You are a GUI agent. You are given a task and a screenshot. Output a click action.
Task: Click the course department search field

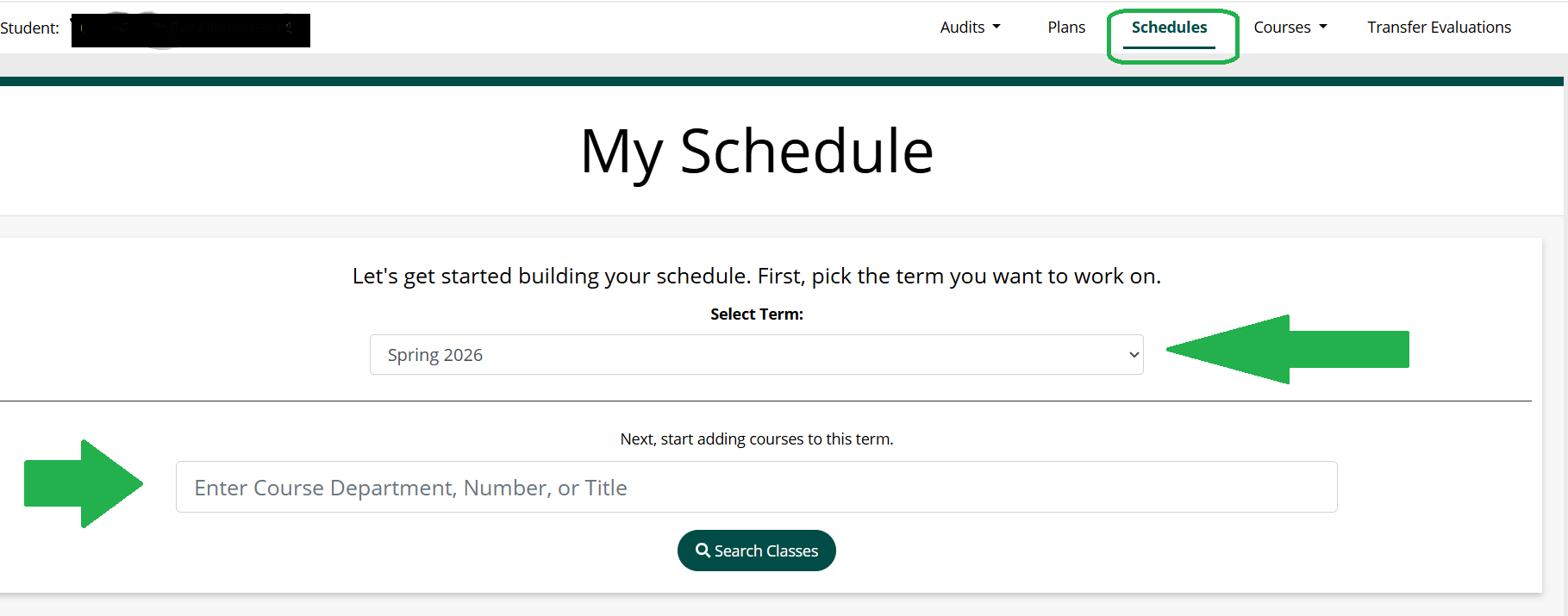point(756,487)
